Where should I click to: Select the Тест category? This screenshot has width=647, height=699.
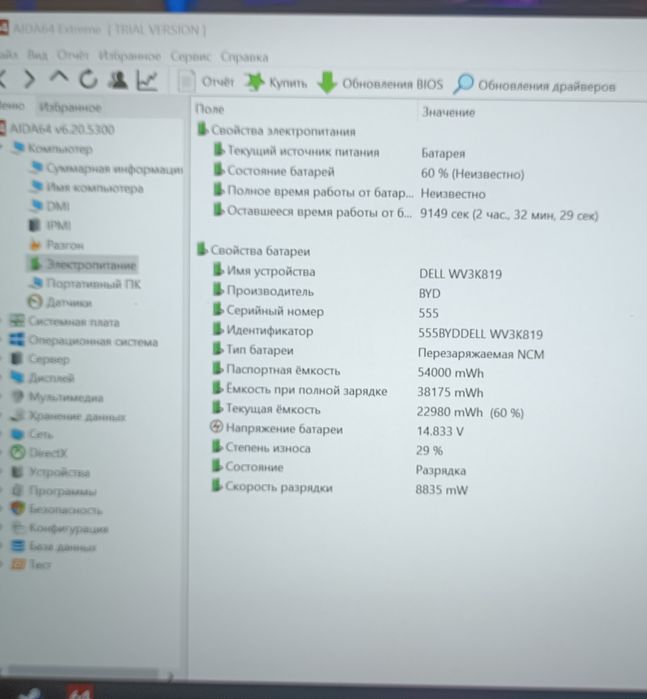[x=31, y=564]
